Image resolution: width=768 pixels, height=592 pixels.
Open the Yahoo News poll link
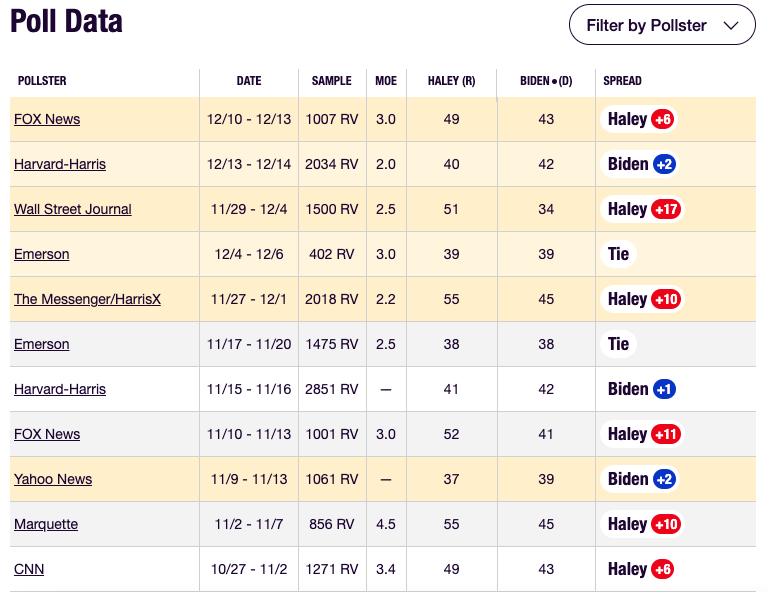click(53, 479)
